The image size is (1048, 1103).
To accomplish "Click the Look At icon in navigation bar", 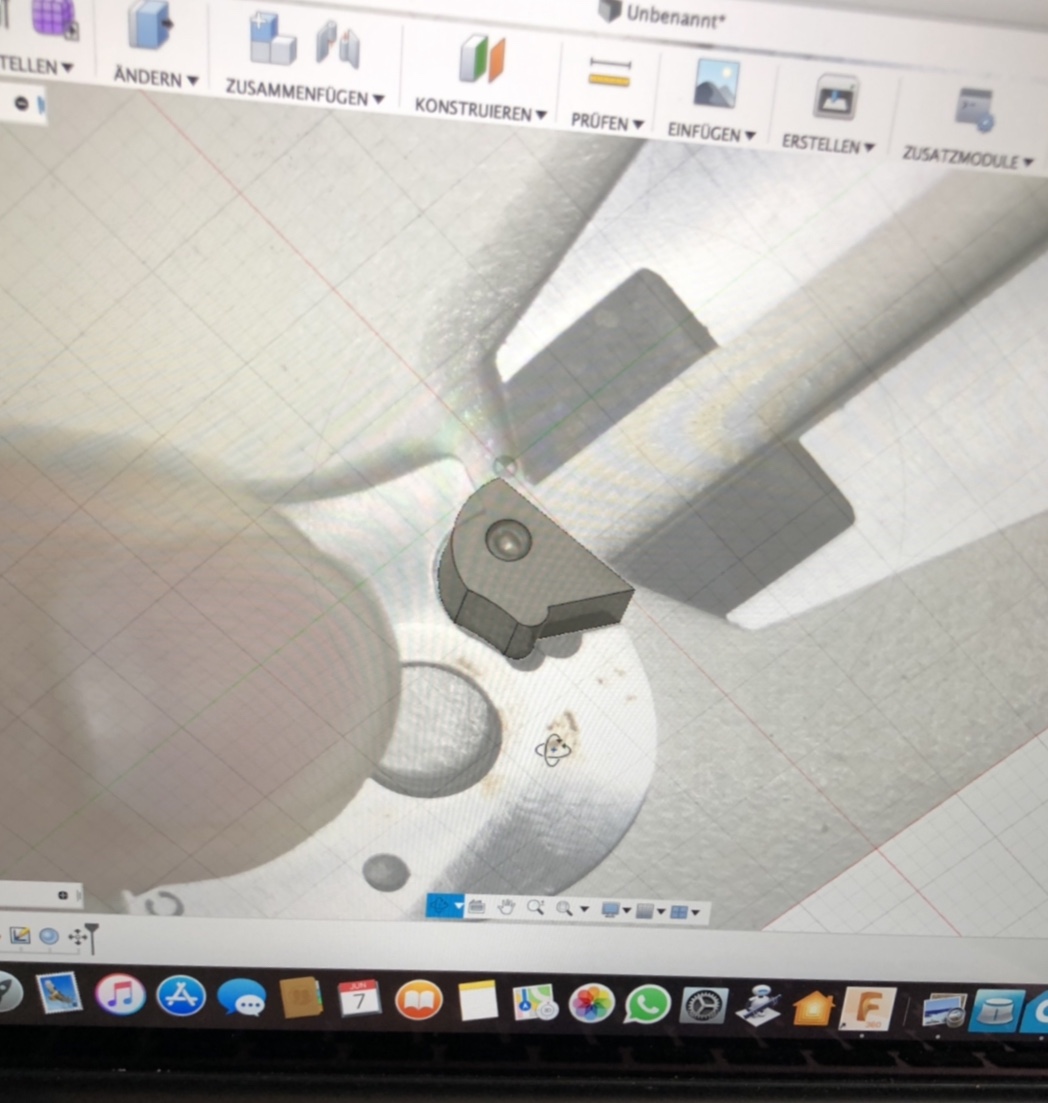I will click(476, 907).
